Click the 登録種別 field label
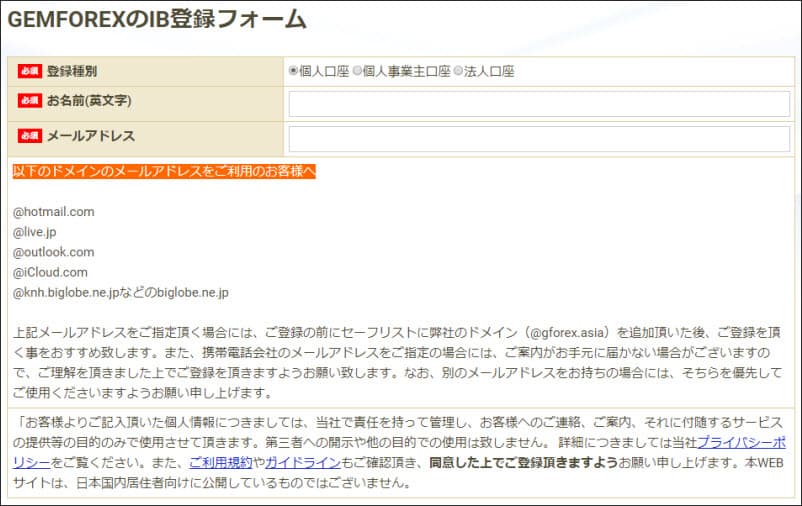 coord(72,71)
